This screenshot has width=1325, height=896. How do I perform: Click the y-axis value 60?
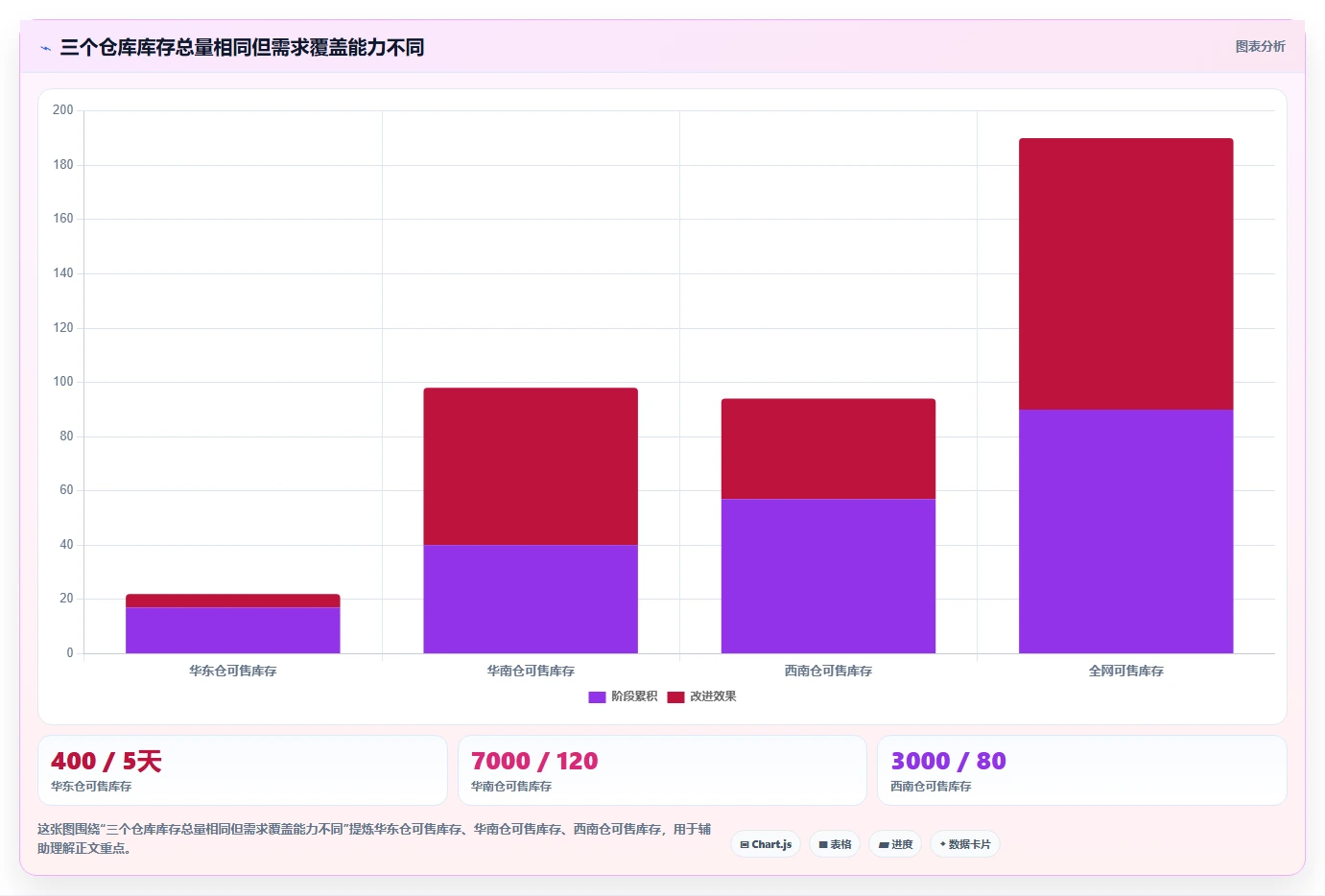tap(66, 490)
